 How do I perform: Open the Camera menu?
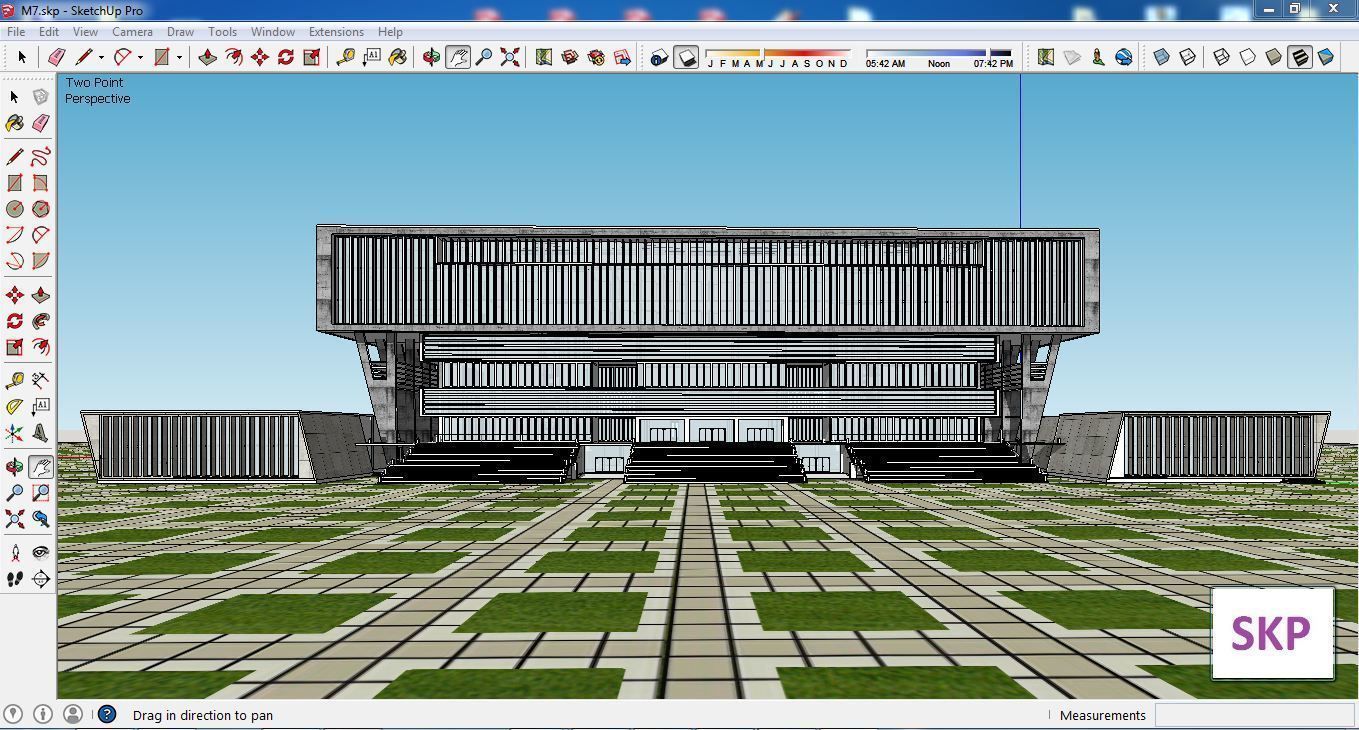[132, 31]
